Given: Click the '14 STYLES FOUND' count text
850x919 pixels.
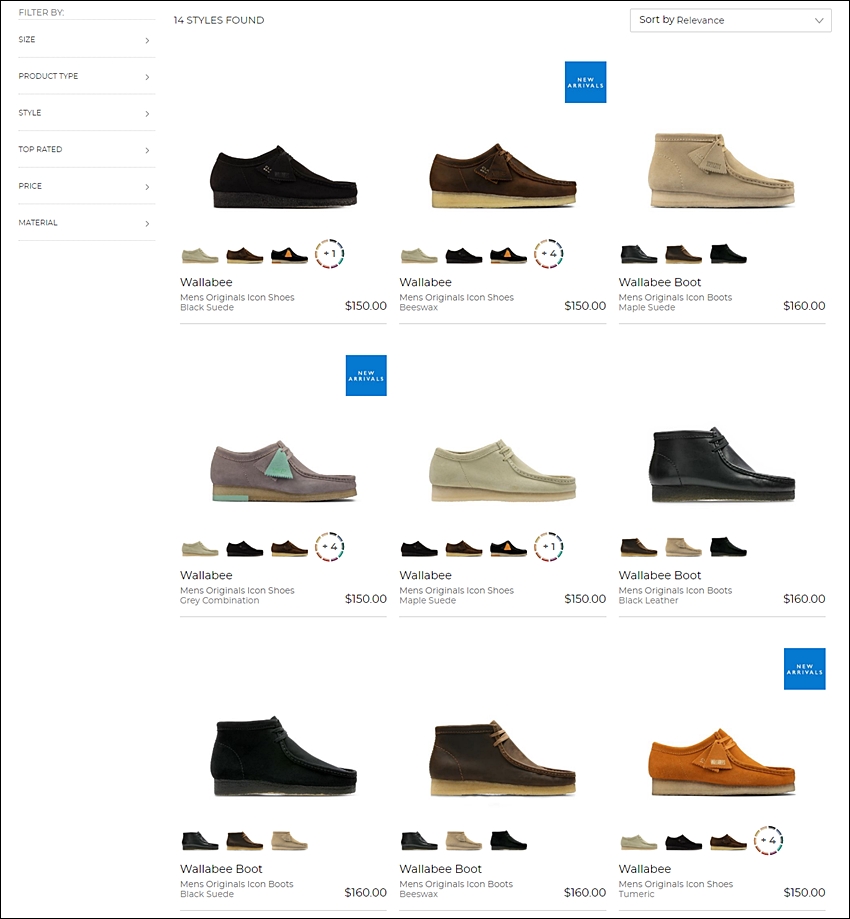Looking at the screenshot, I should [219, 21].
